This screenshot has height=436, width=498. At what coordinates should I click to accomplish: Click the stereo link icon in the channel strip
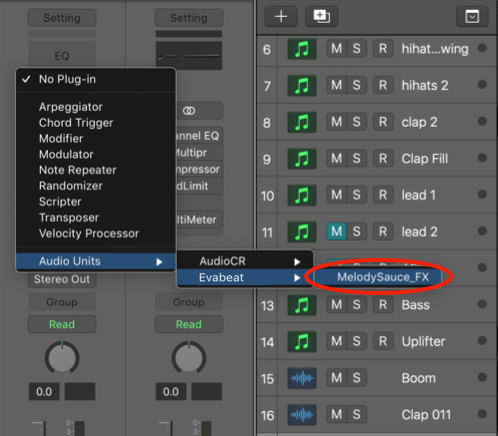[189, 111]
